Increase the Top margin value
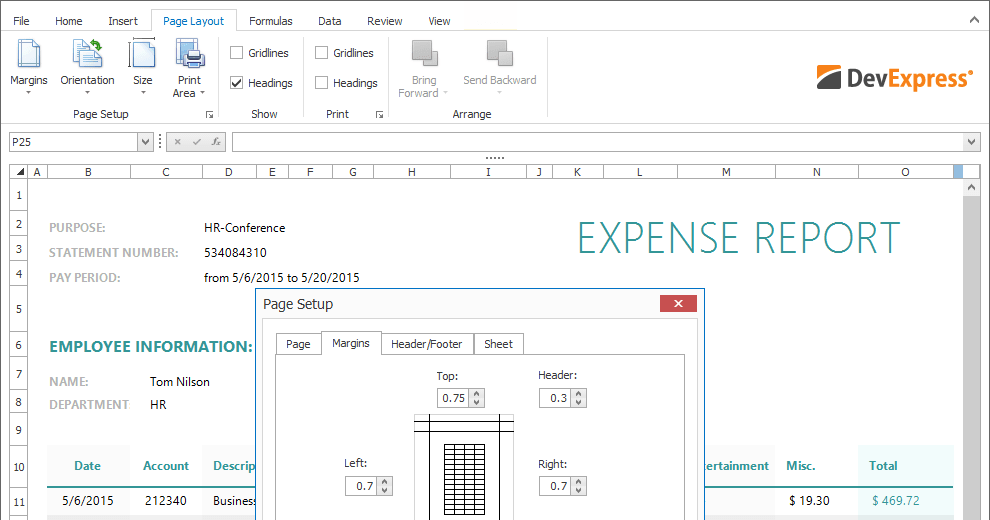 [477, 394]
